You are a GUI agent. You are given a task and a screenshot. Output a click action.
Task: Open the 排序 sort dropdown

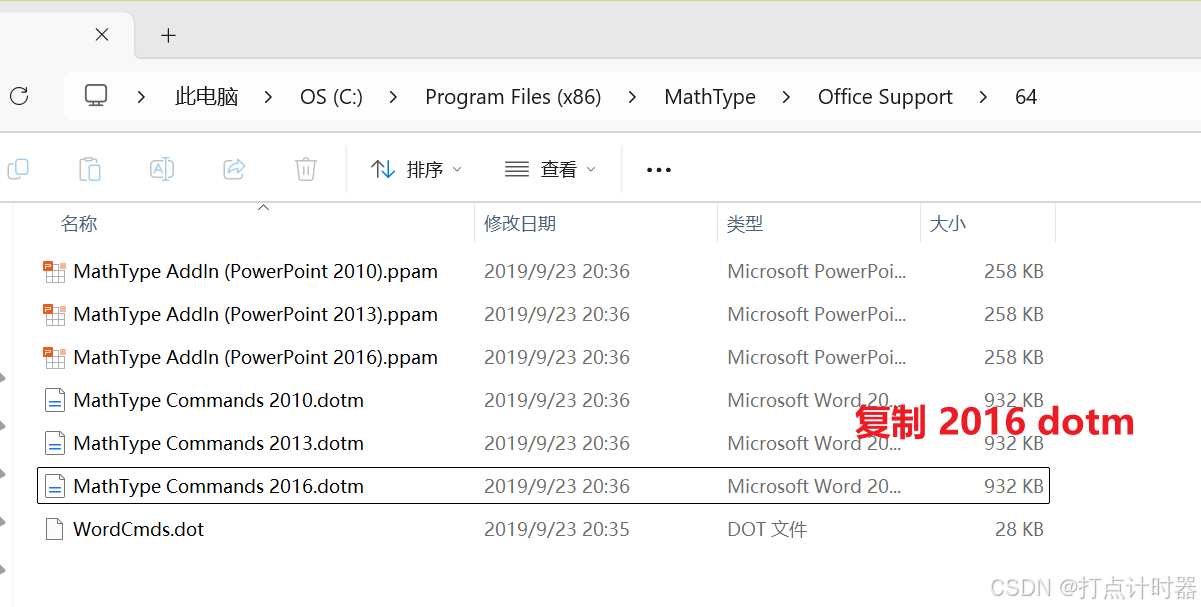click(416, 169)
